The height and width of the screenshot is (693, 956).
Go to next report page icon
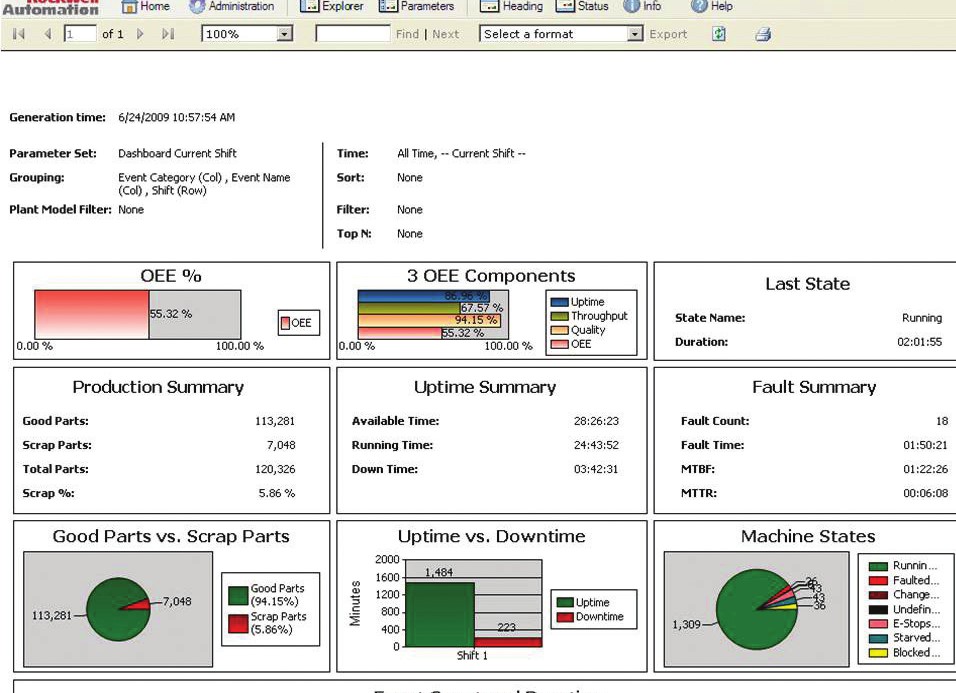(140, 34)
